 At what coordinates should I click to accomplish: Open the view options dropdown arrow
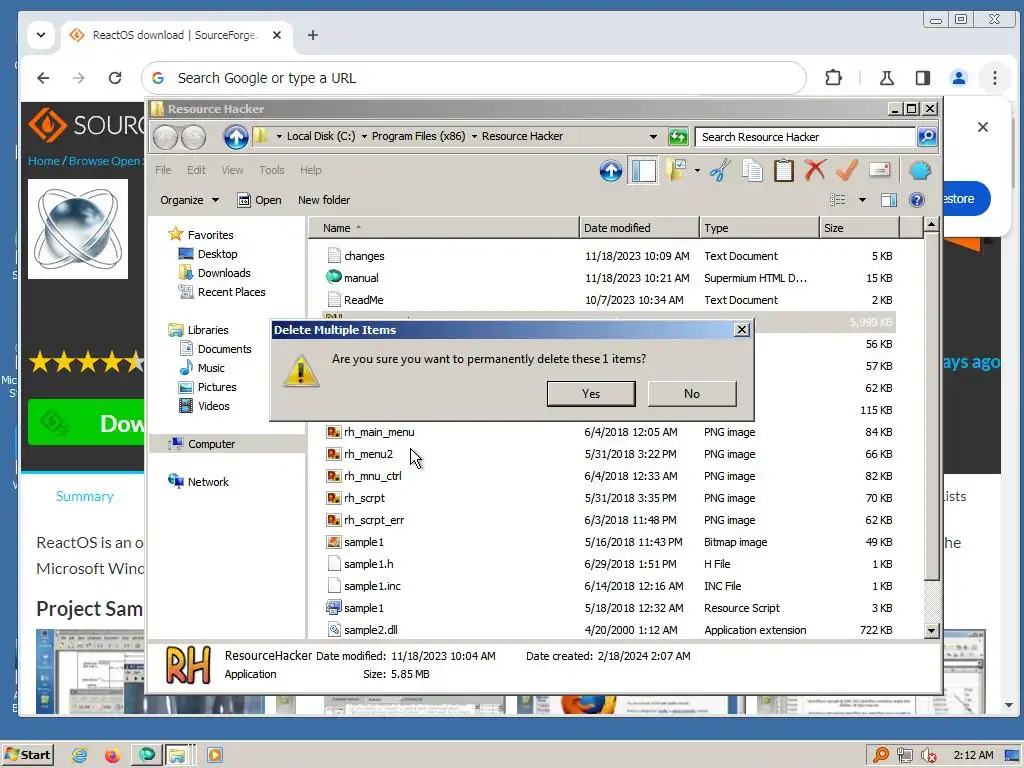862,200
